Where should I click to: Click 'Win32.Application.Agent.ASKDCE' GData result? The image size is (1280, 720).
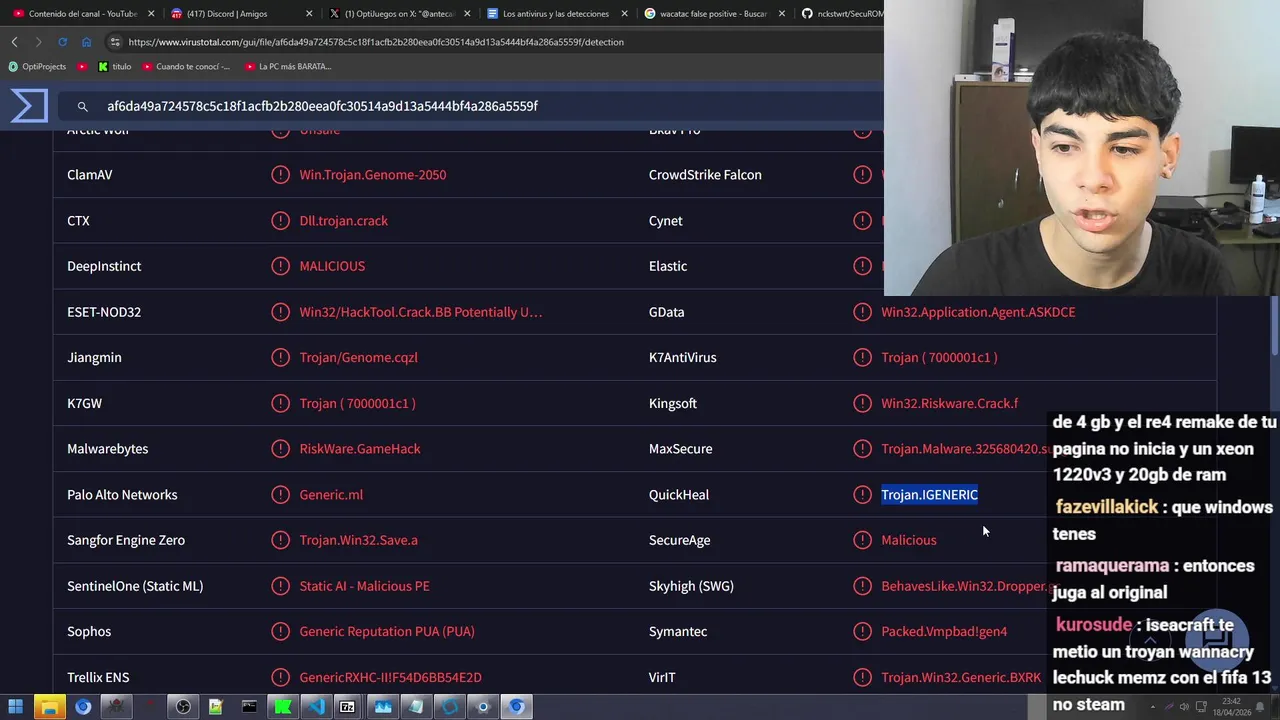(978, 312)
